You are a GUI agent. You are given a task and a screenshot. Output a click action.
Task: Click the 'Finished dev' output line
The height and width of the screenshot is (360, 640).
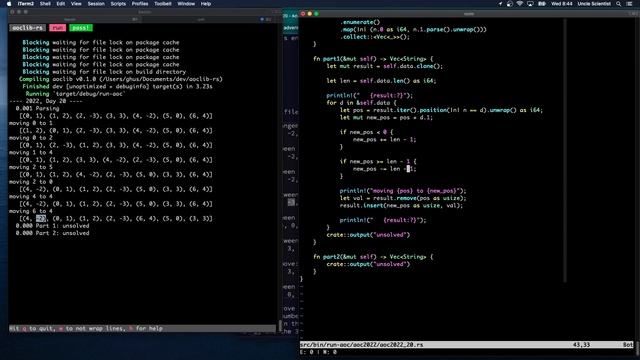(x=117, y=87)
